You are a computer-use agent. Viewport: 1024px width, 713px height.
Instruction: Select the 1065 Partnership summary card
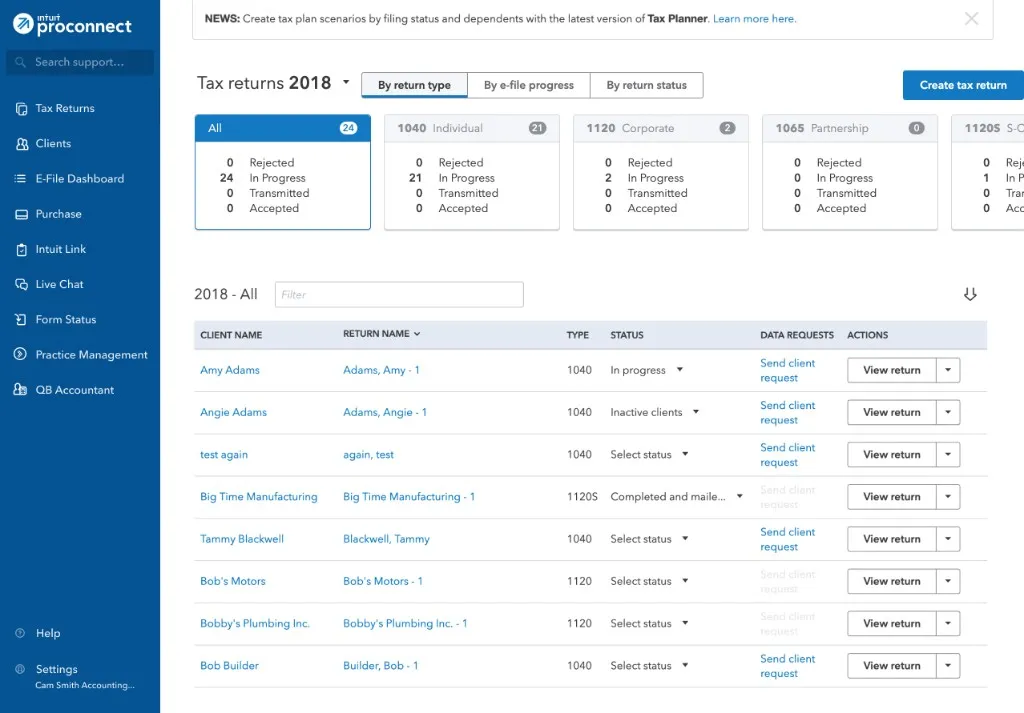point(850,172)
